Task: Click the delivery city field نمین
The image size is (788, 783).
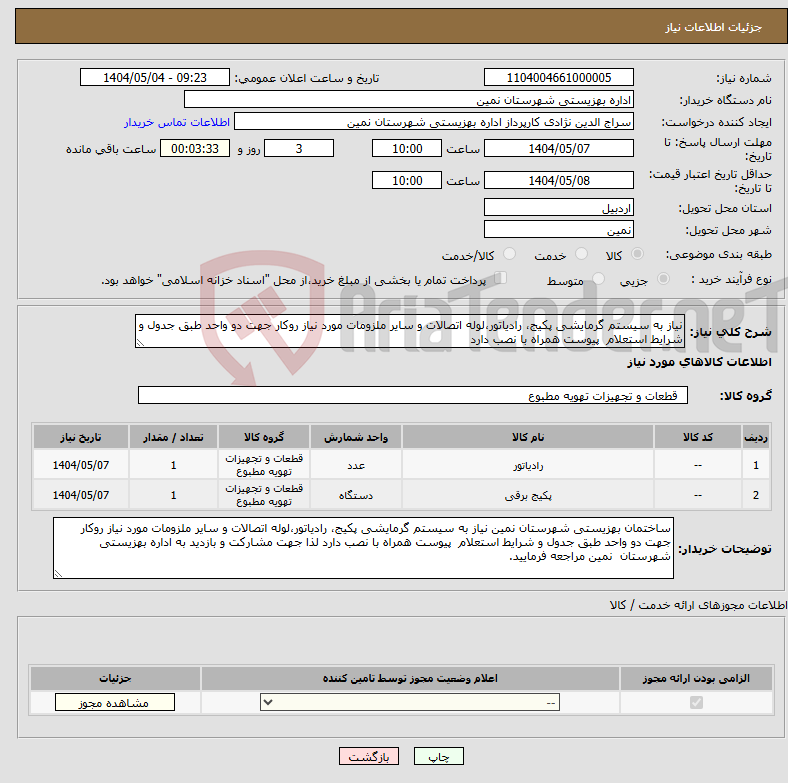Action: tap(558, 229)
